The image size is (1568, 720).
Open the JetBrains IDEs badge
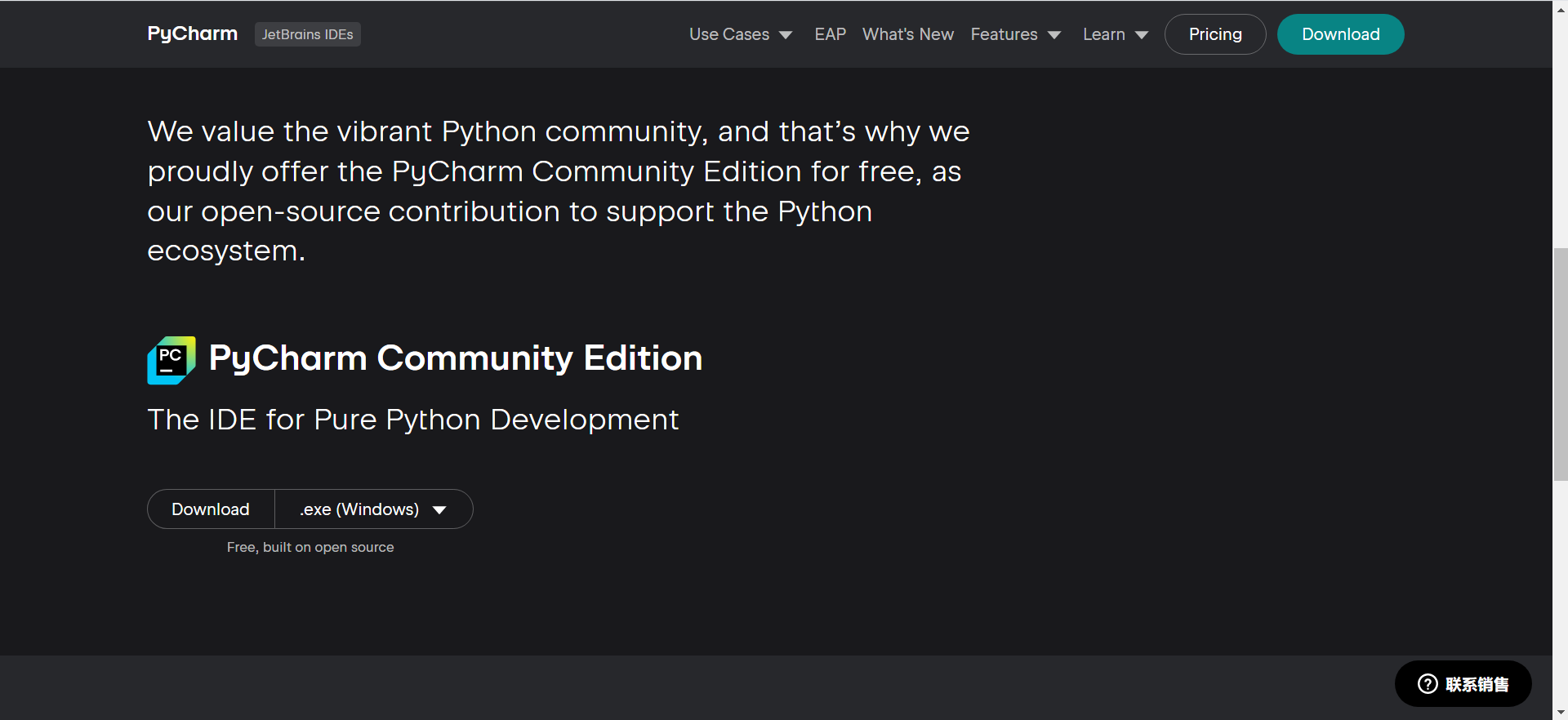[307, 34]
